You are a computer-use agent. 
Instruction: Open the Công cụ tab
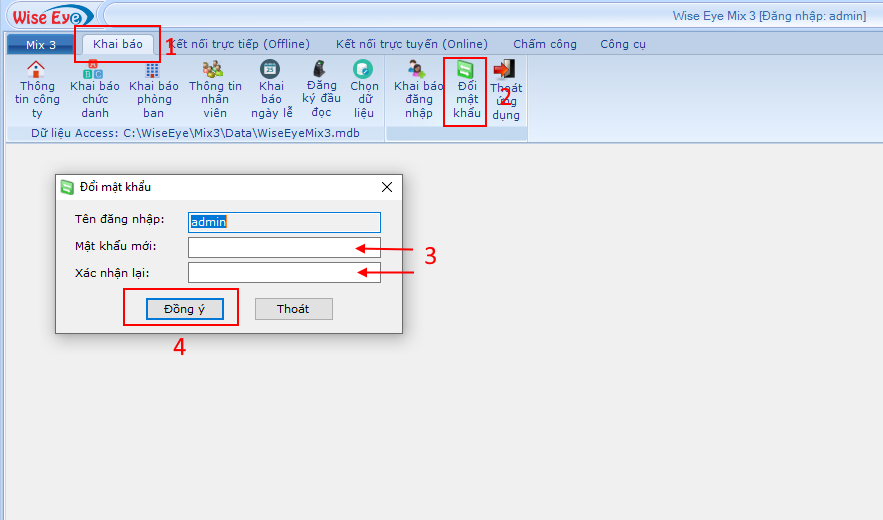pyautogui.click(x=623, y=44)
